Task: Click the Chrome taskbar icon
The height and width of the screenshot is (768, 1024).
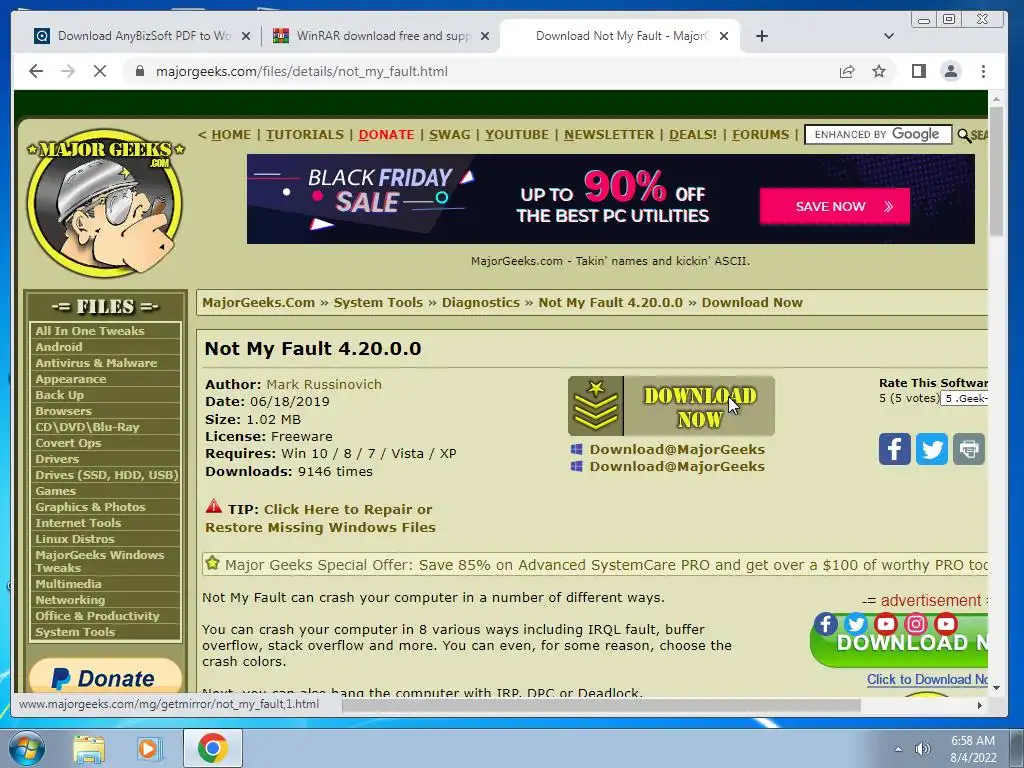Action: (213, 748)
